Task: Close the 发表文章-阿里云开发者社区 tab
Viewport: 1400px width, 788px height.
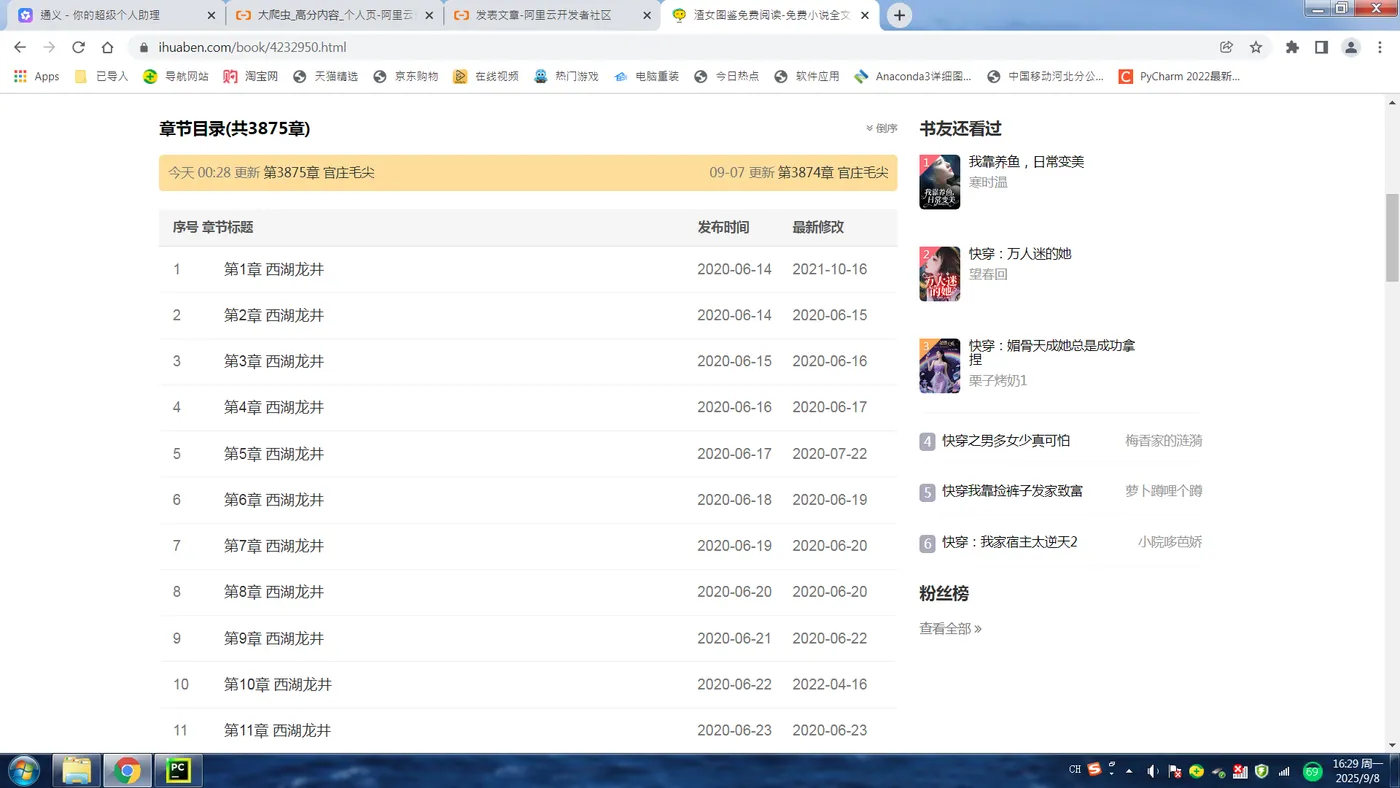Action: pyautogui.click(x=646, y=15)
